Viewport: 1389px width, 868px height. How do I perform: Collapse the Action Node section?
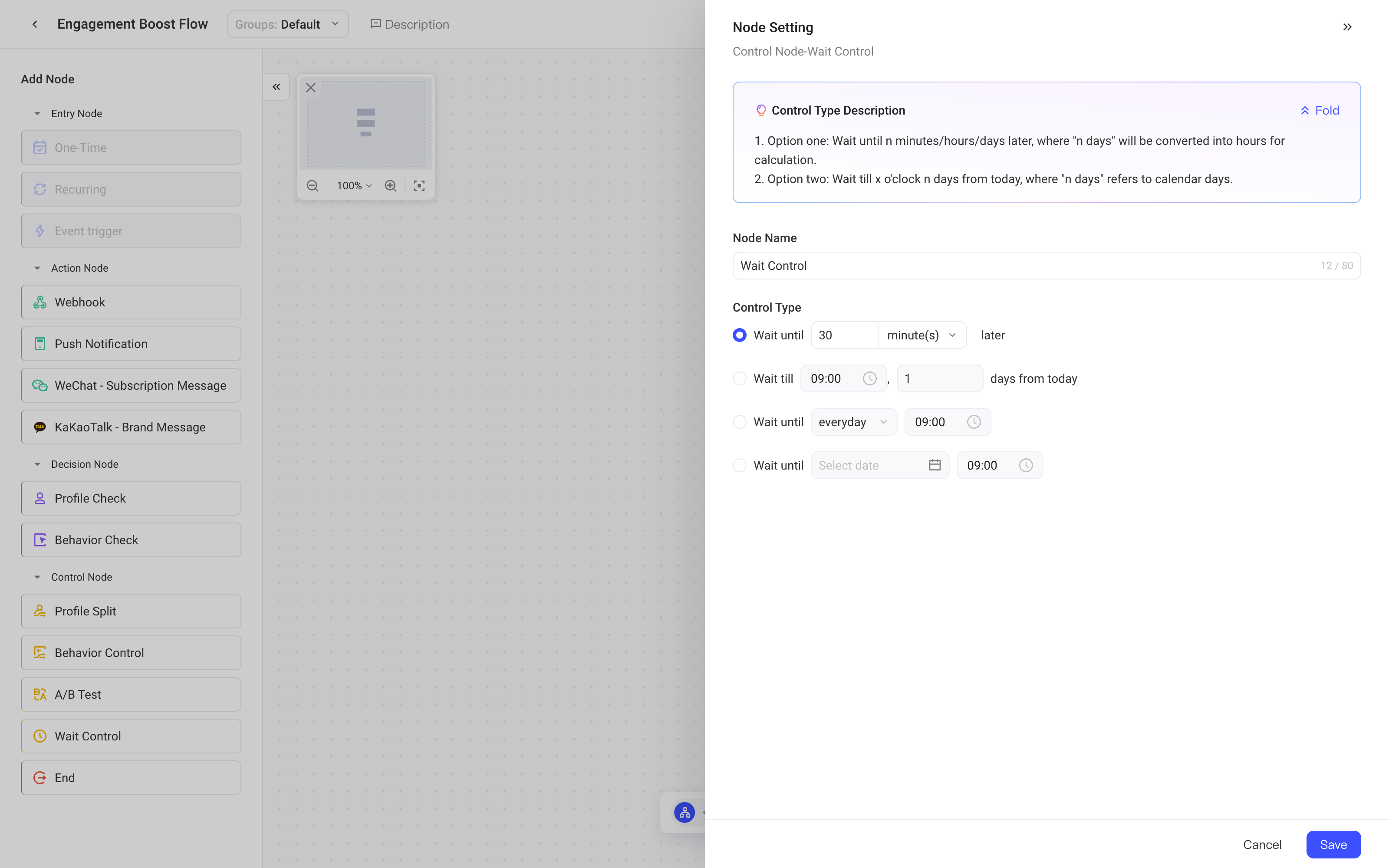pos(37,268)
